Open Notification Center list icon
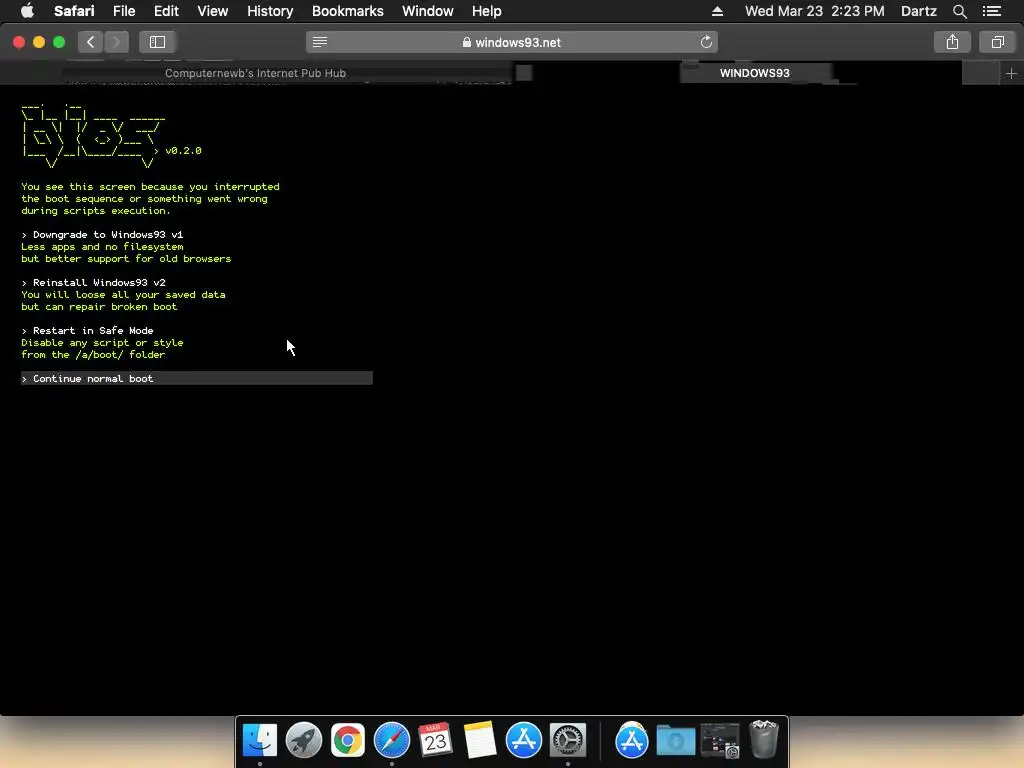This screenshot has height=768, width=1024. [x=991, y=11]
